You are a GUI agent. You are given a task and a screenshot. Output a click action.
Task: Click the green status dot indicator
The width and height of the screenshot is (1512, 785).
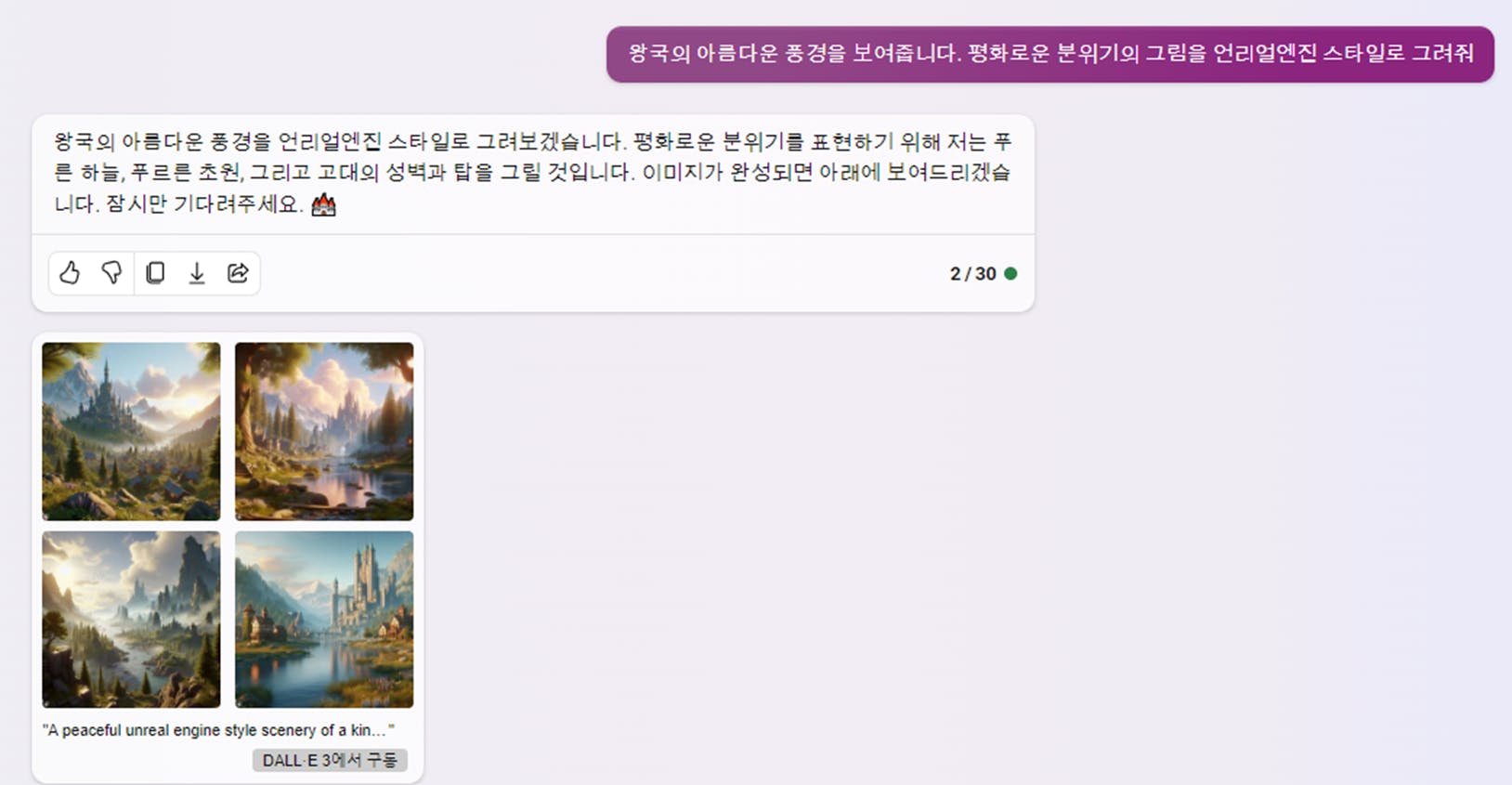pos(1010,273)
